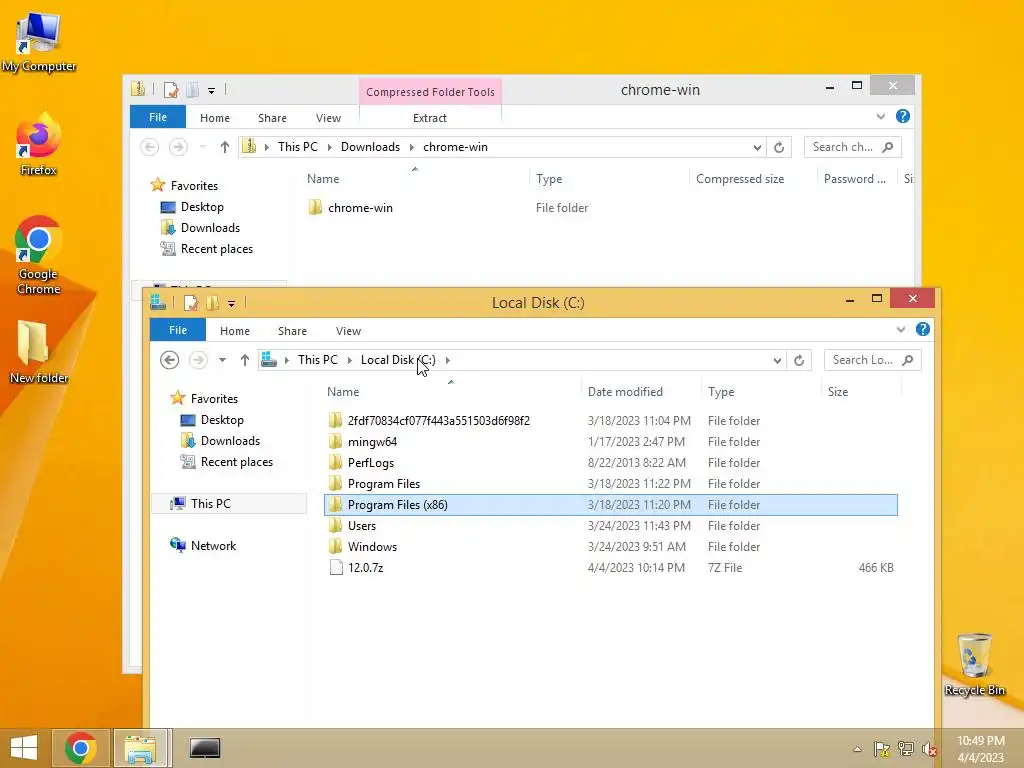The image size is (1024, 768).
Task: Go forward in Local Disk (C:) window
Action: (x=198, y=360)
